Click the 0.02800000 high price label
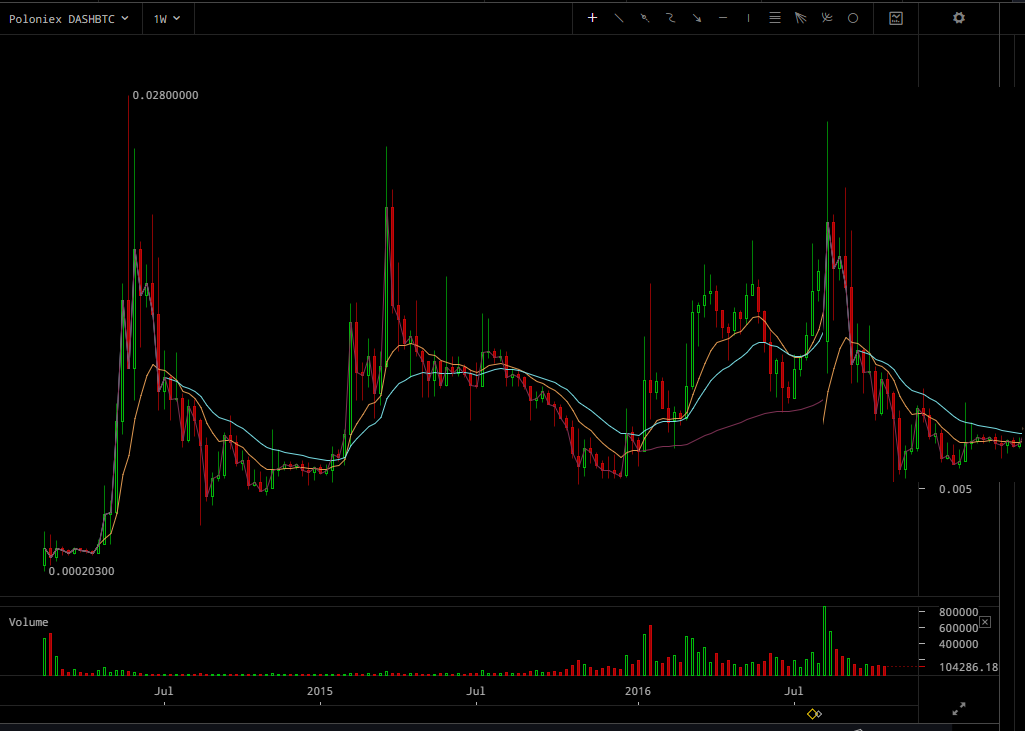This screenshot has height=731, width=1025. pyautogui.click(x=165, y=95)
